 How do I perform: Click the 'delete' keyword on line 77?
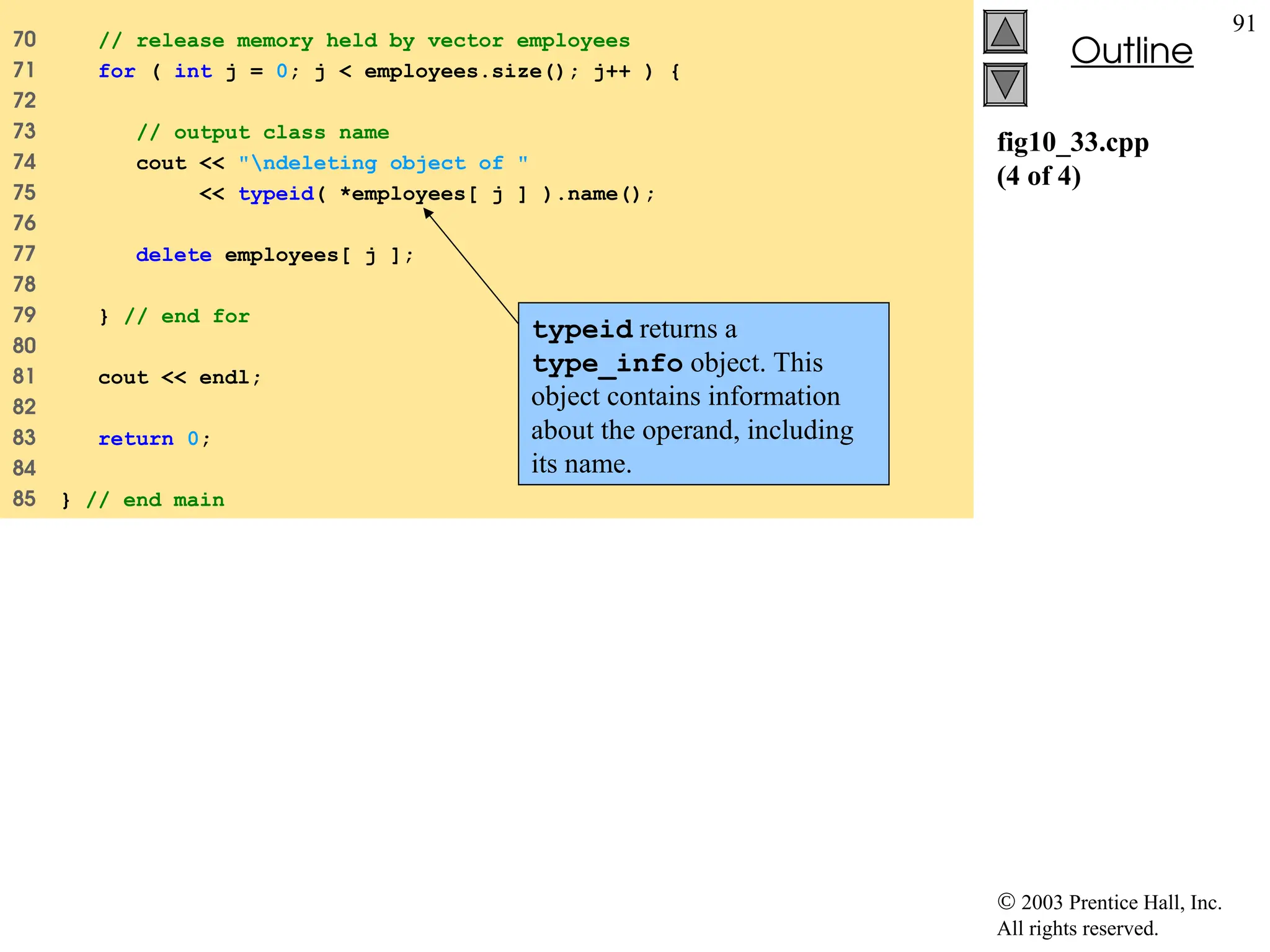[174, 255]
